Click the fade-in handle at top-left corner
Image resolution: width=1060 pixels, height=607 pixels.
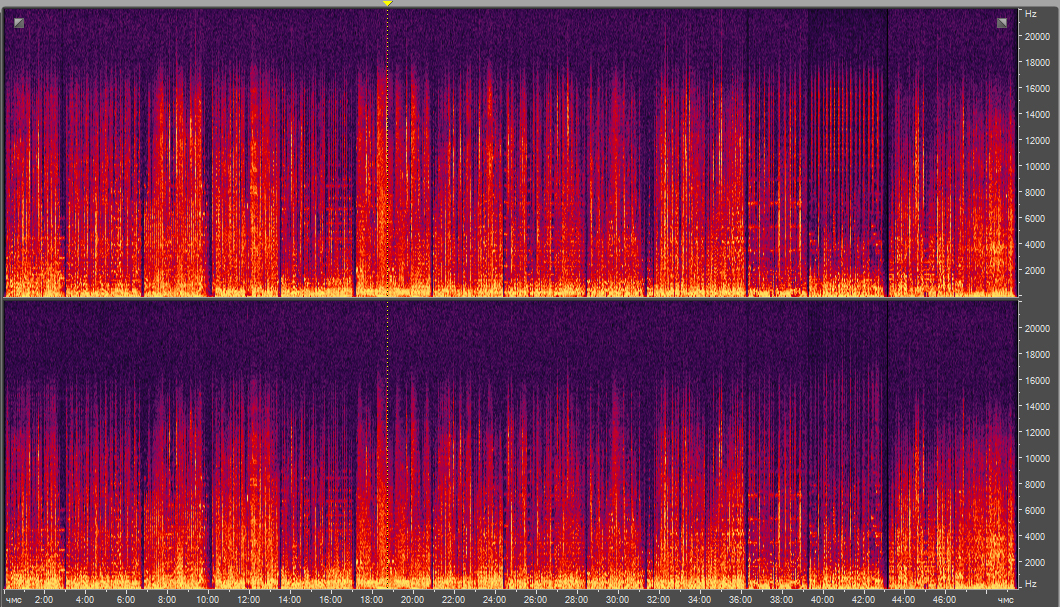pos(18,23)
